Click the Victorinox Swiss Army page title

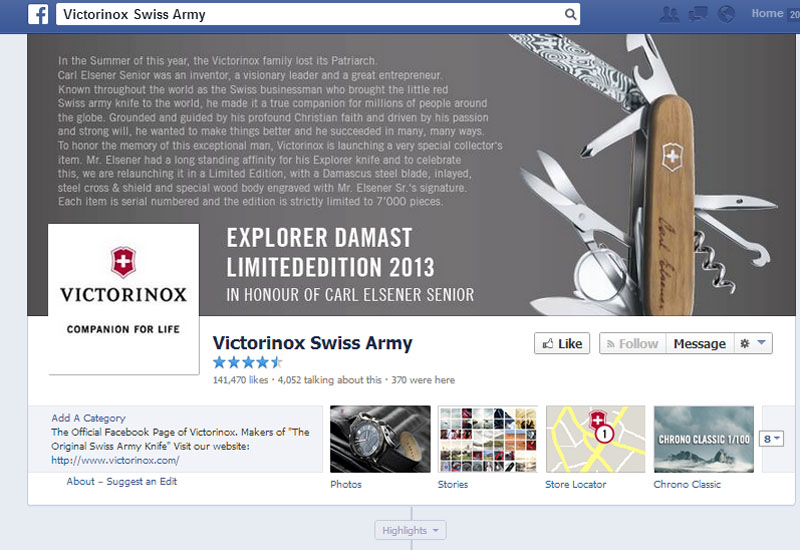[x=312, y=343]
